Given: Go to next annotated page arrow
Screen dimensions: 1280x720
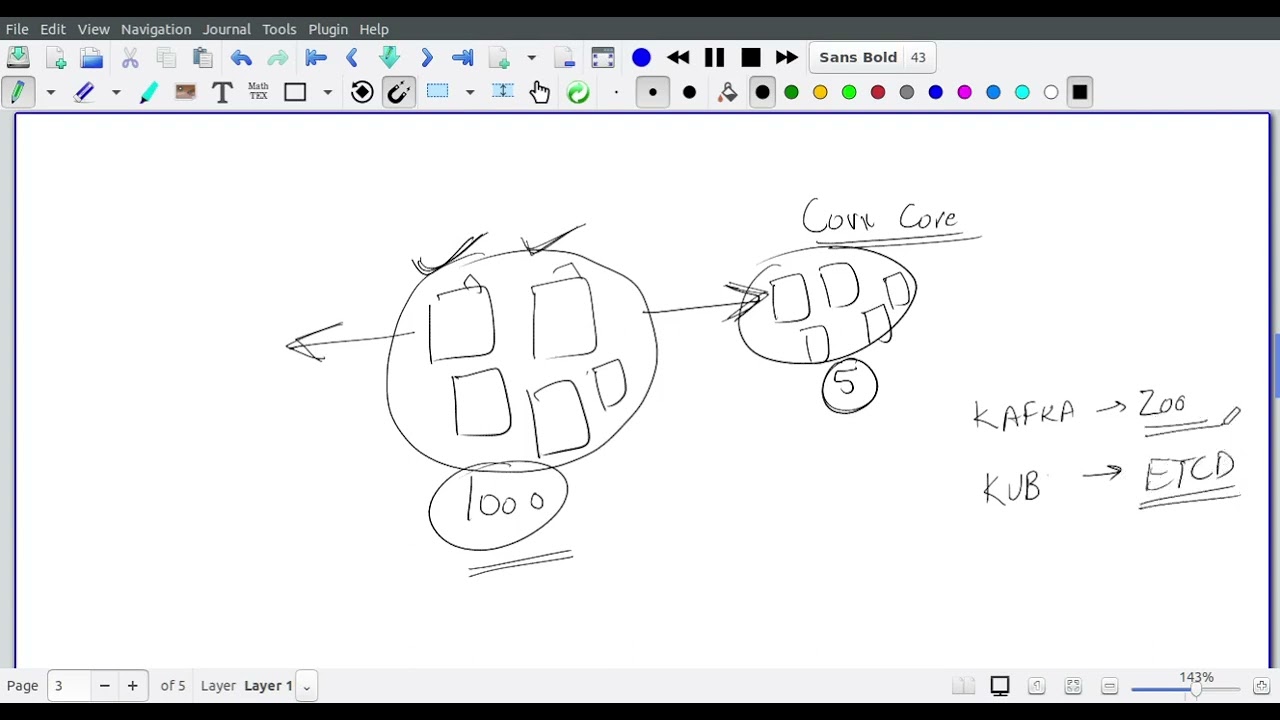Looking at the screenshot, I should (390, 57).
